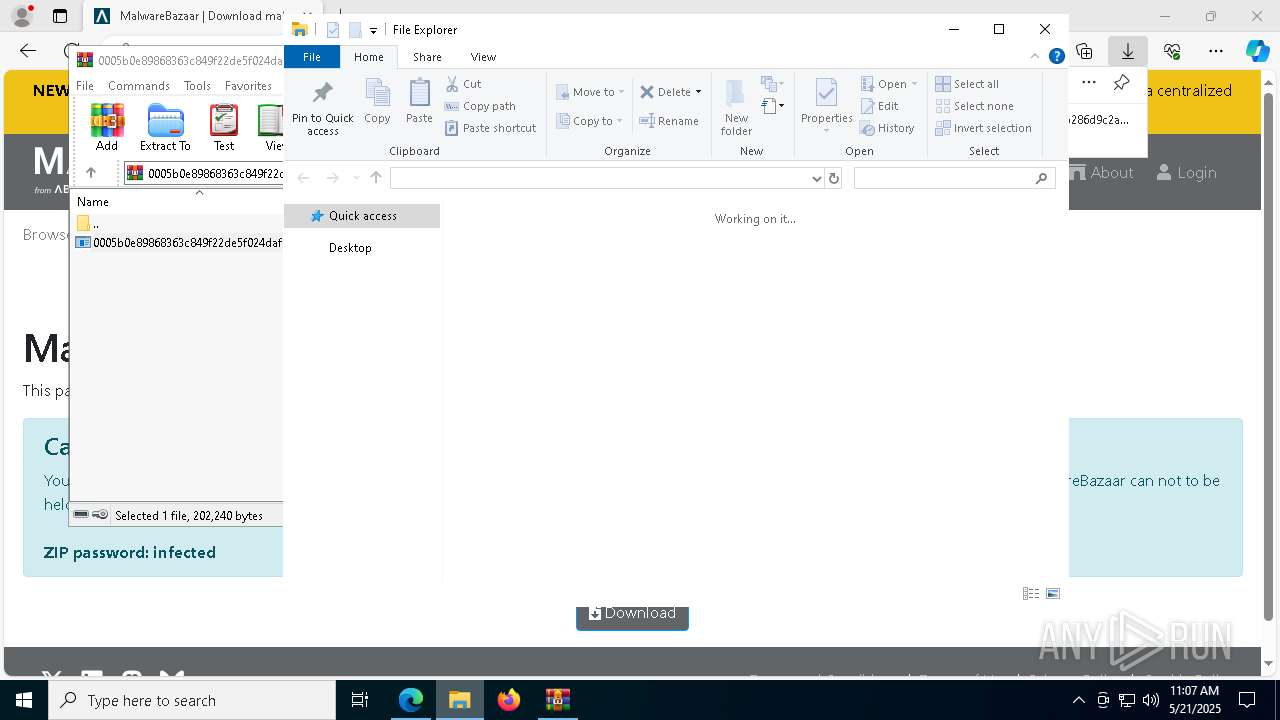1280x720 pixels.
Task: Open Edge Settings and more ellipsis
Action: pos(1216,51)
